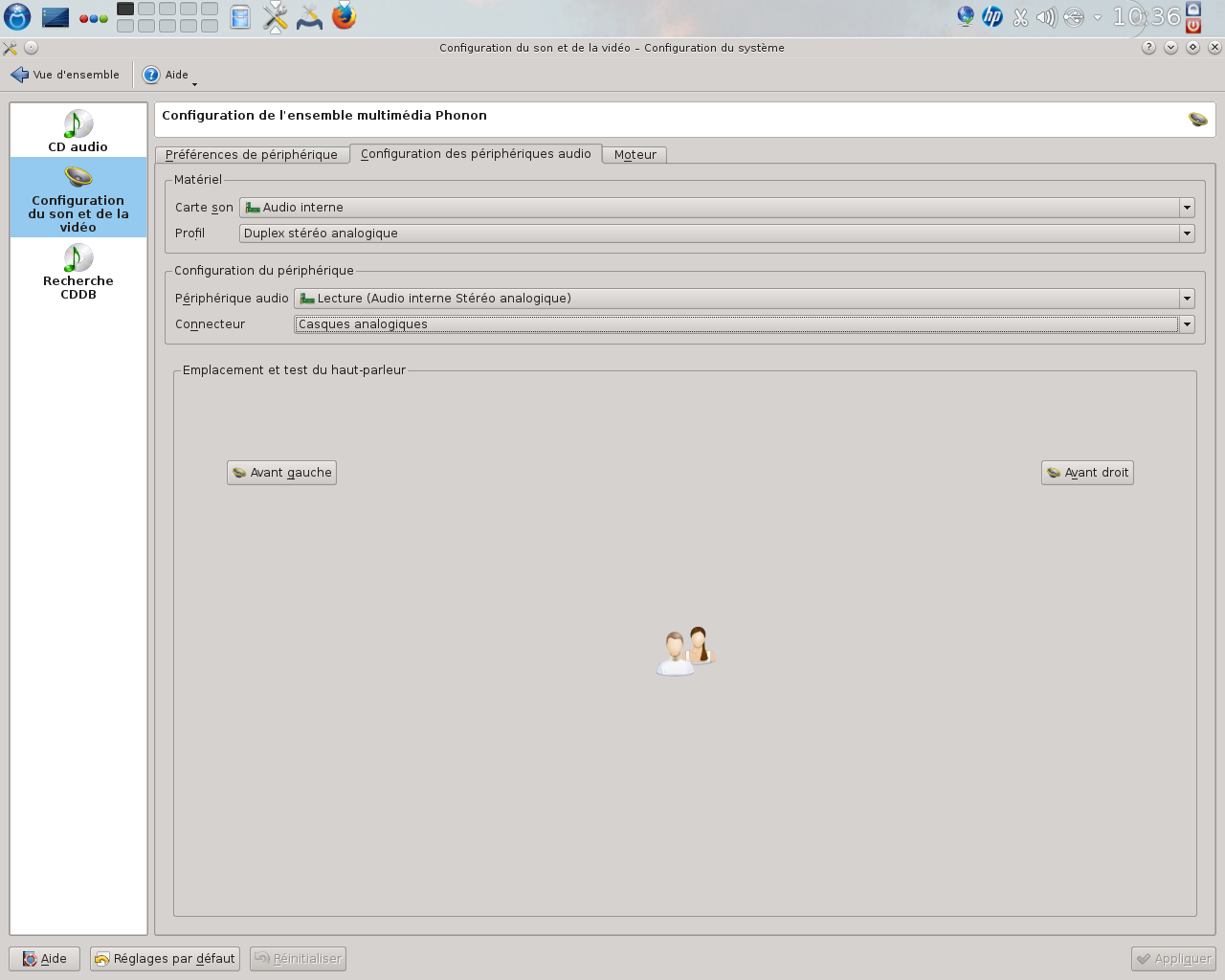Expand the Profil combo box

click(x=717, y=234)
